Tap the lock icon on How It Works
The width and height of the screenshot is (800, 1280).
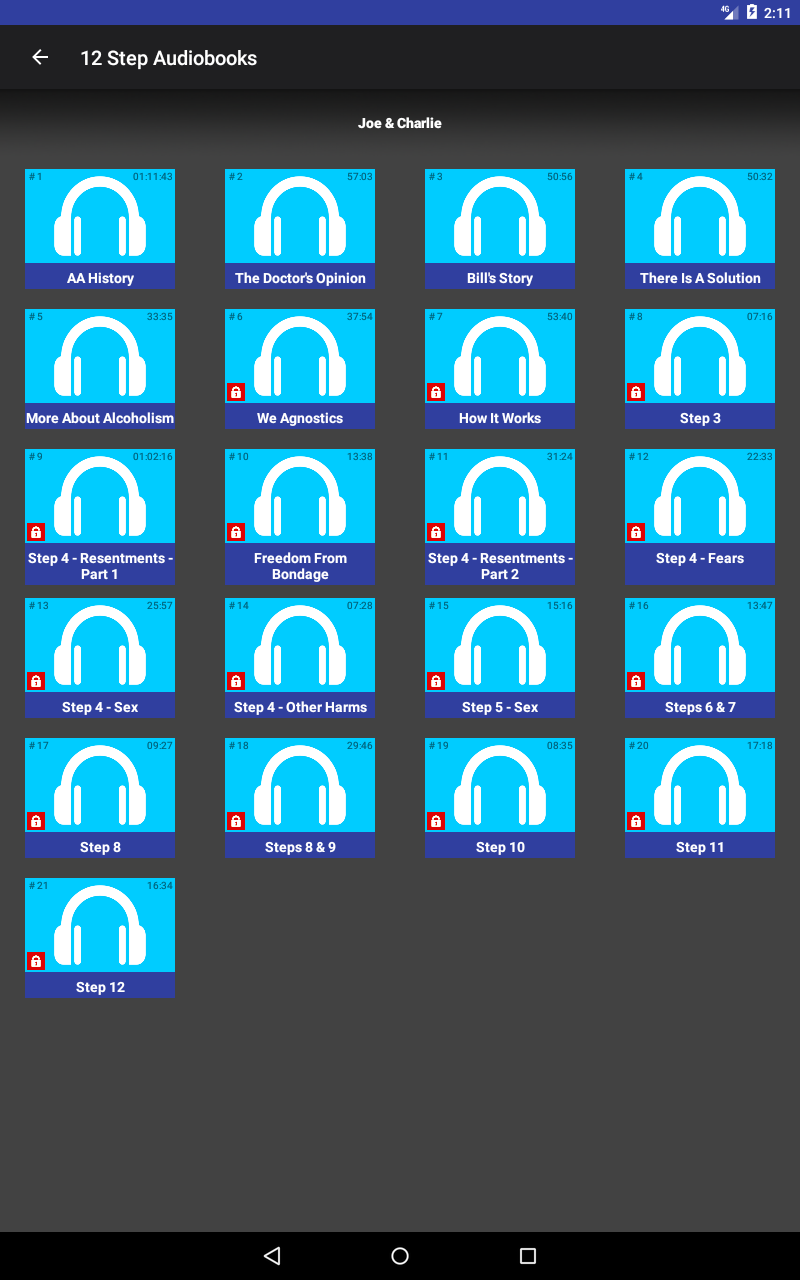pos(436,392)
